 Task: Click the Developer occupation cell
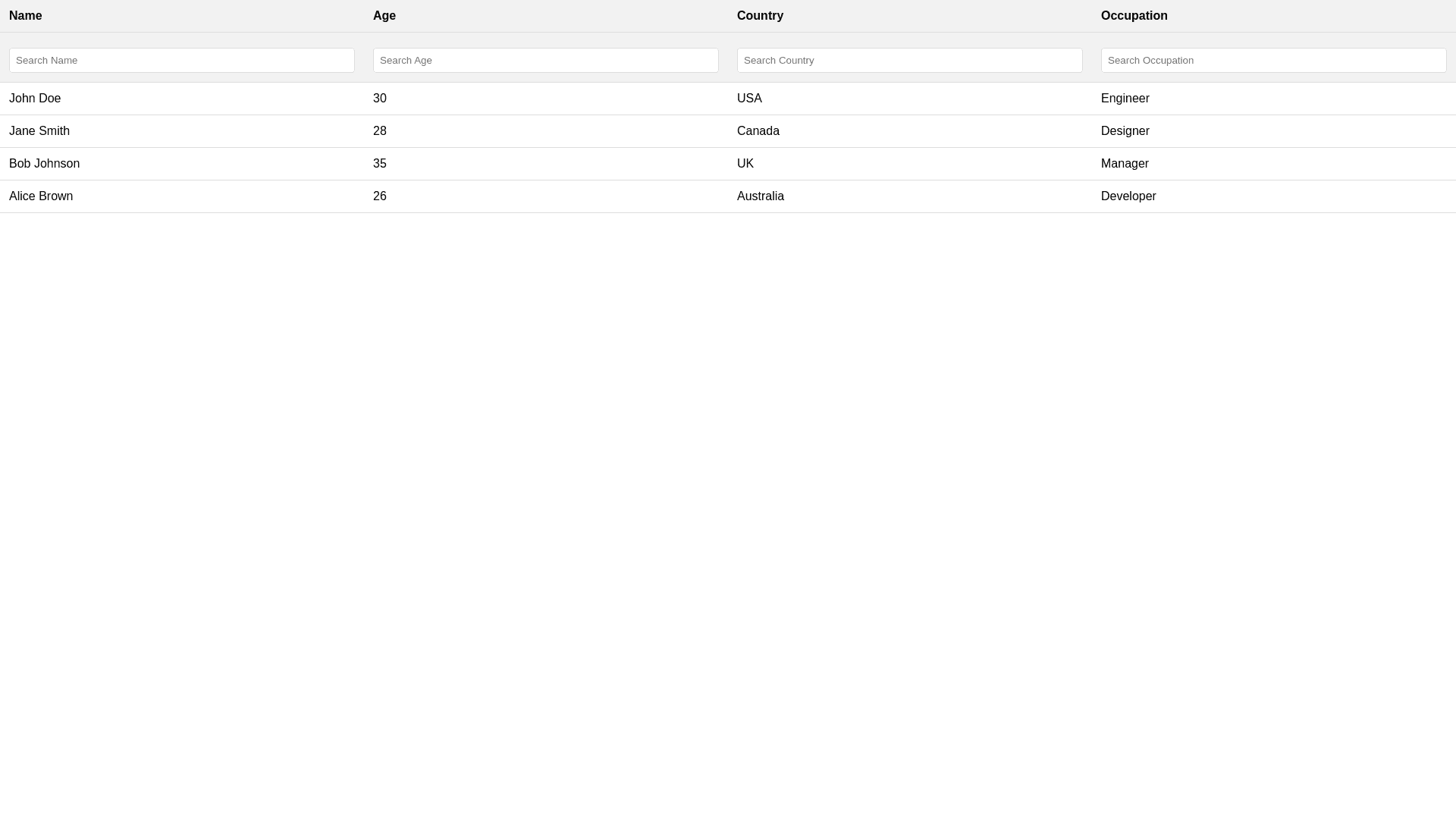[x=1128, y=196]
